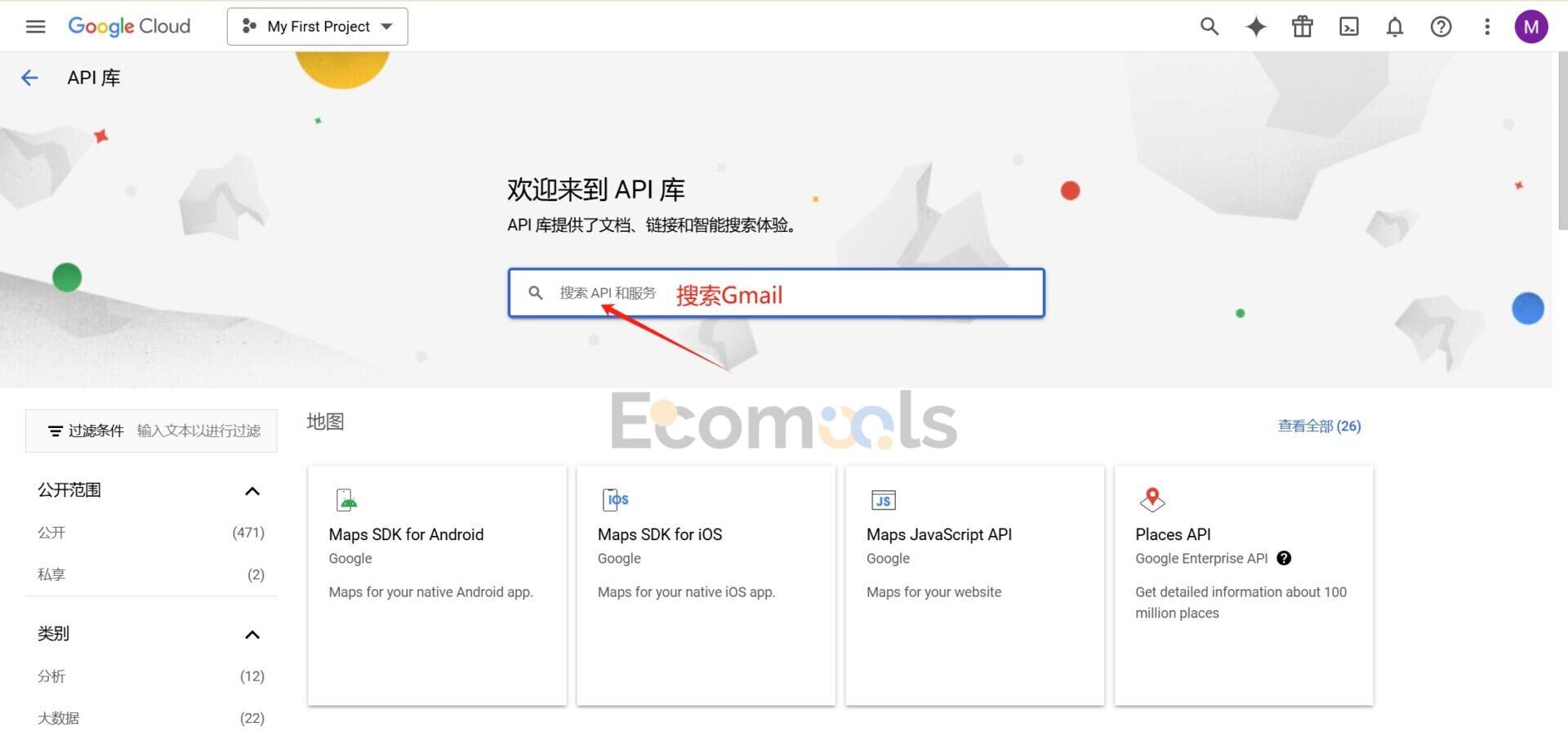
Task: Click the 'Maps for your native iOS app.' text
Action: 686,591
